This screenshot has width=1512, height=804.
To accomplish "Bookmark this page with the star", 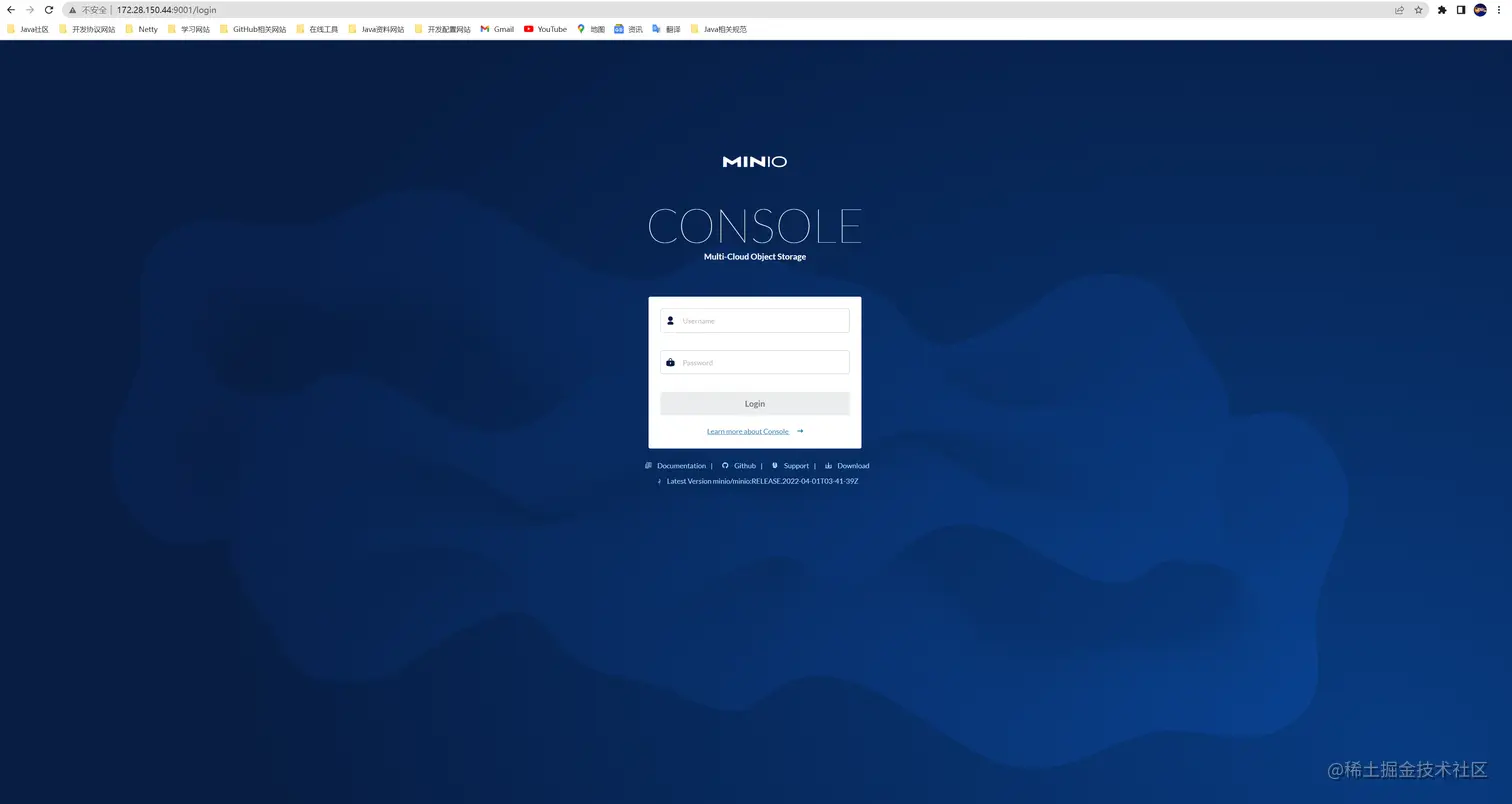I will coord(1418,10).
